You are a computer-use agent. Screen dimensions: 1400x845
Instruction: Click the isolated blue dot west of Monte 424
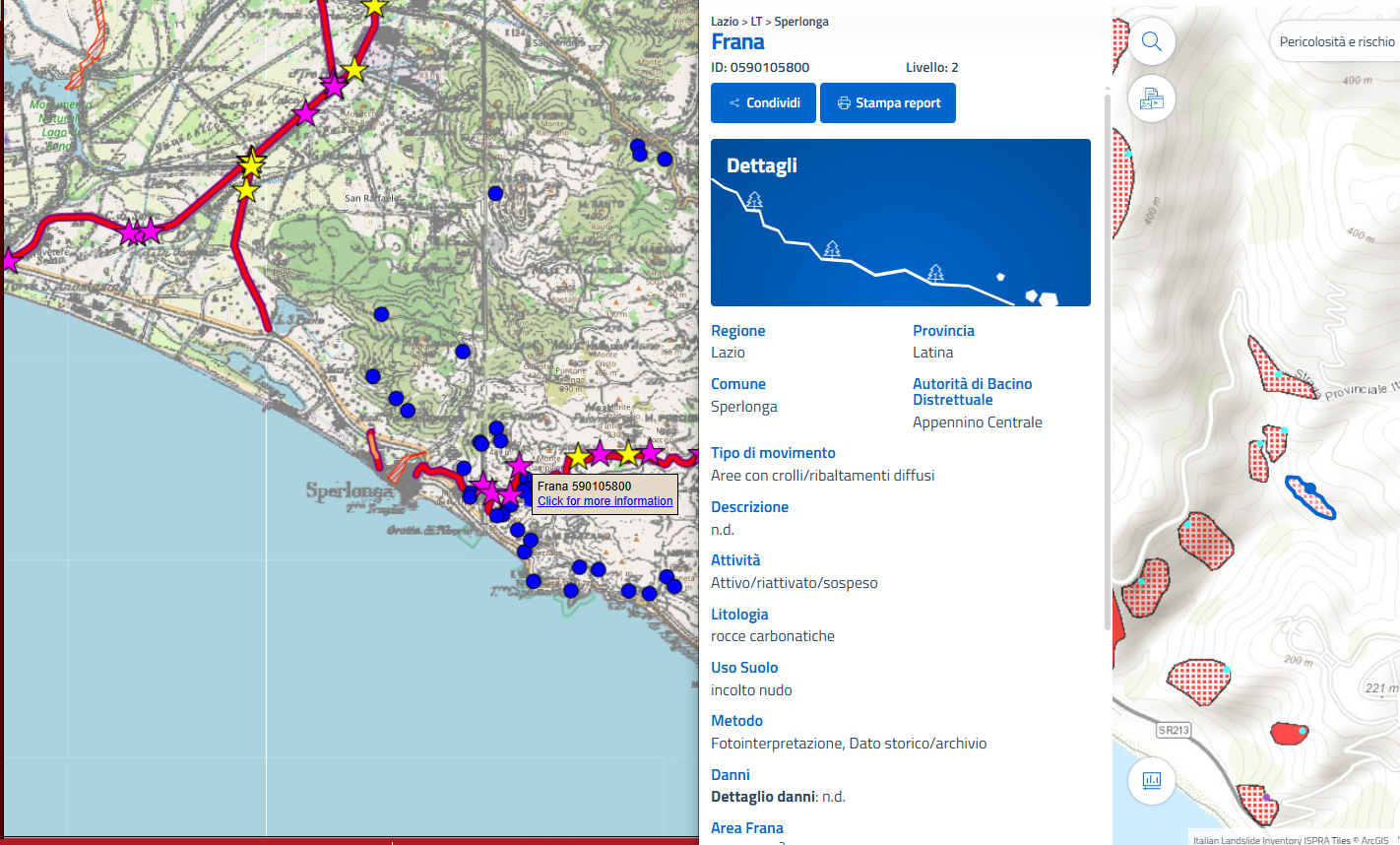tap(381, 314)
